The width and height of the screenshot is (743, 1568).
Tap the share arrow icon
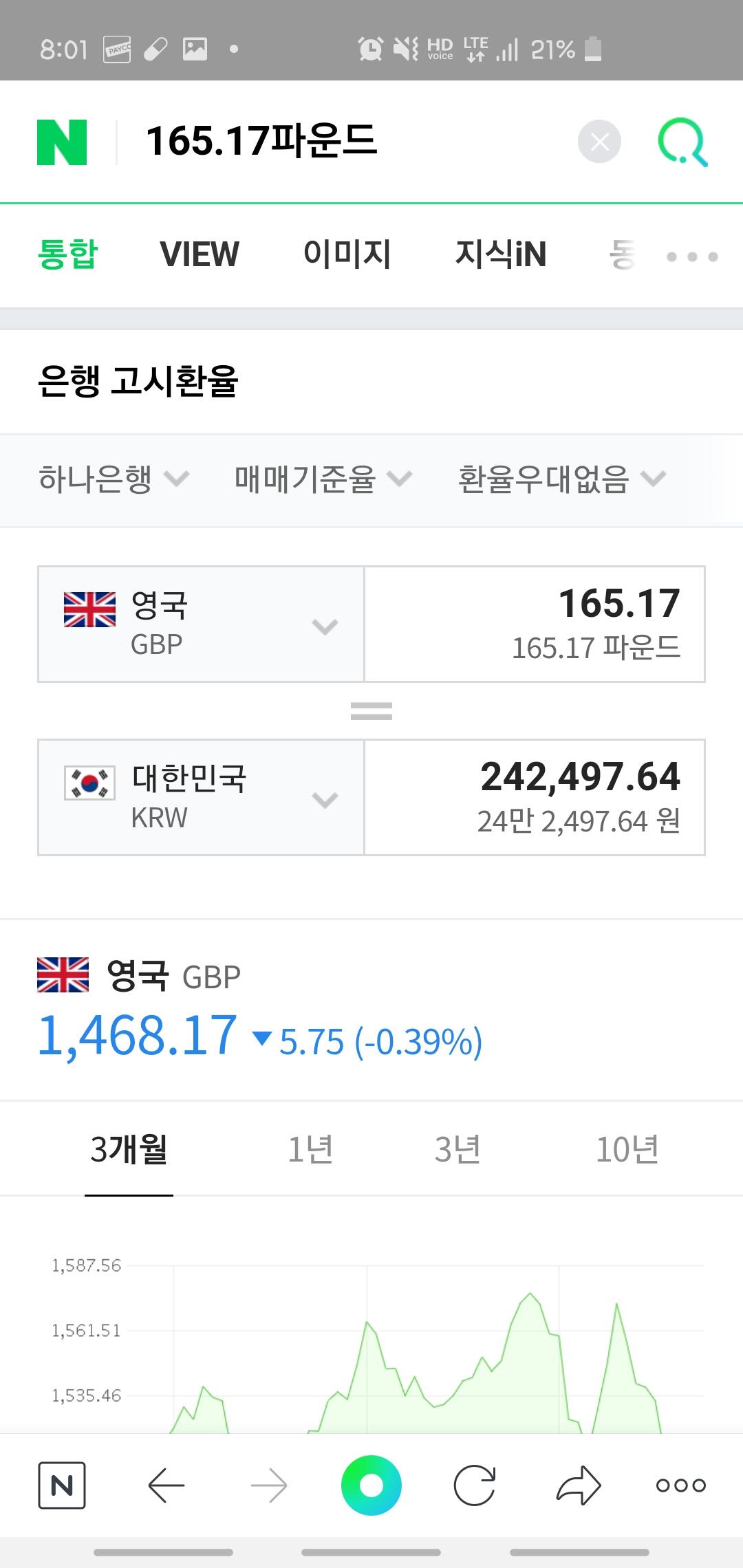[x=578, y=1486]
